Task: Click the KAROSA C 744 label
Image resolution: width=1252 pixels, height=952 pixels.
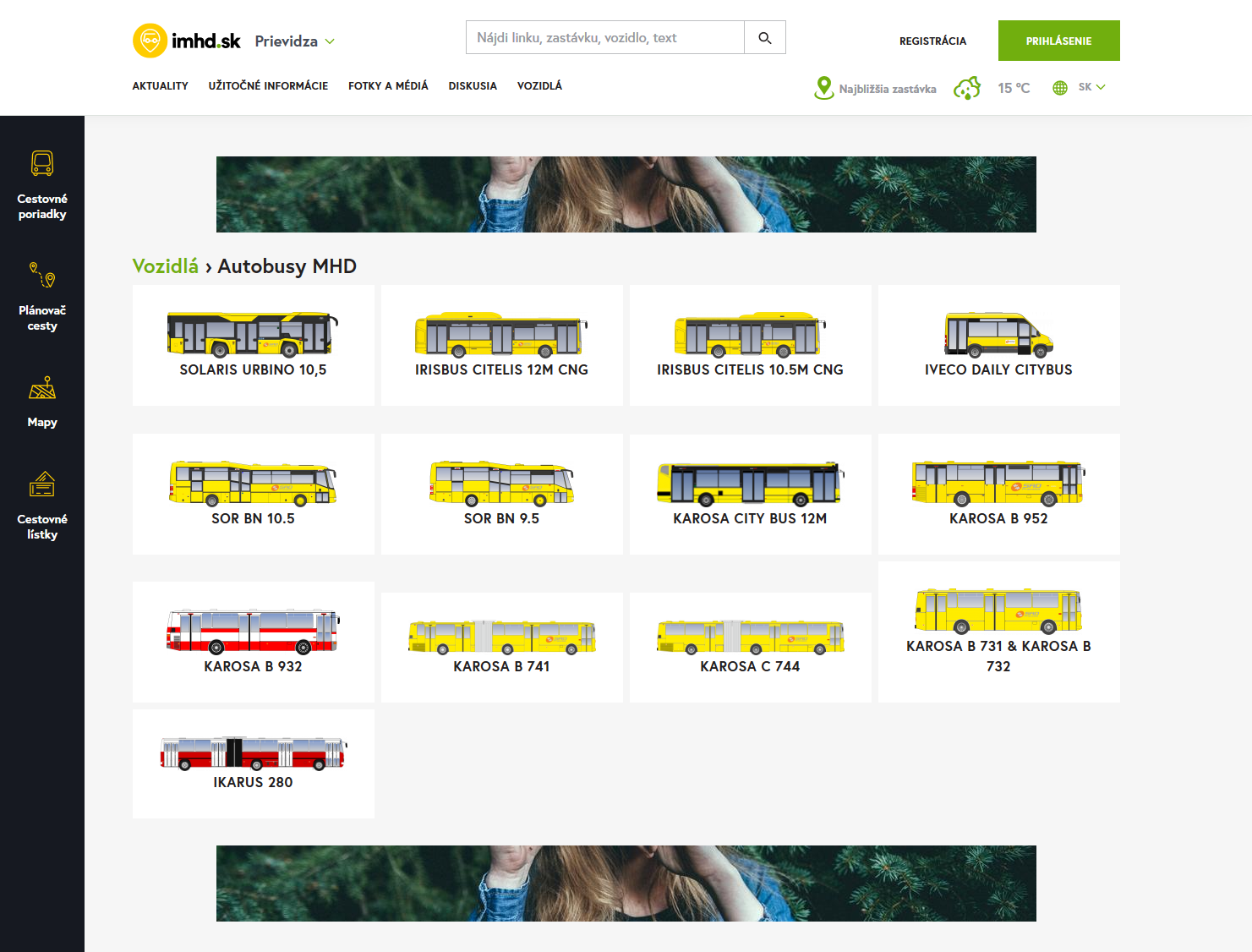Action: (x=750, y=667)
